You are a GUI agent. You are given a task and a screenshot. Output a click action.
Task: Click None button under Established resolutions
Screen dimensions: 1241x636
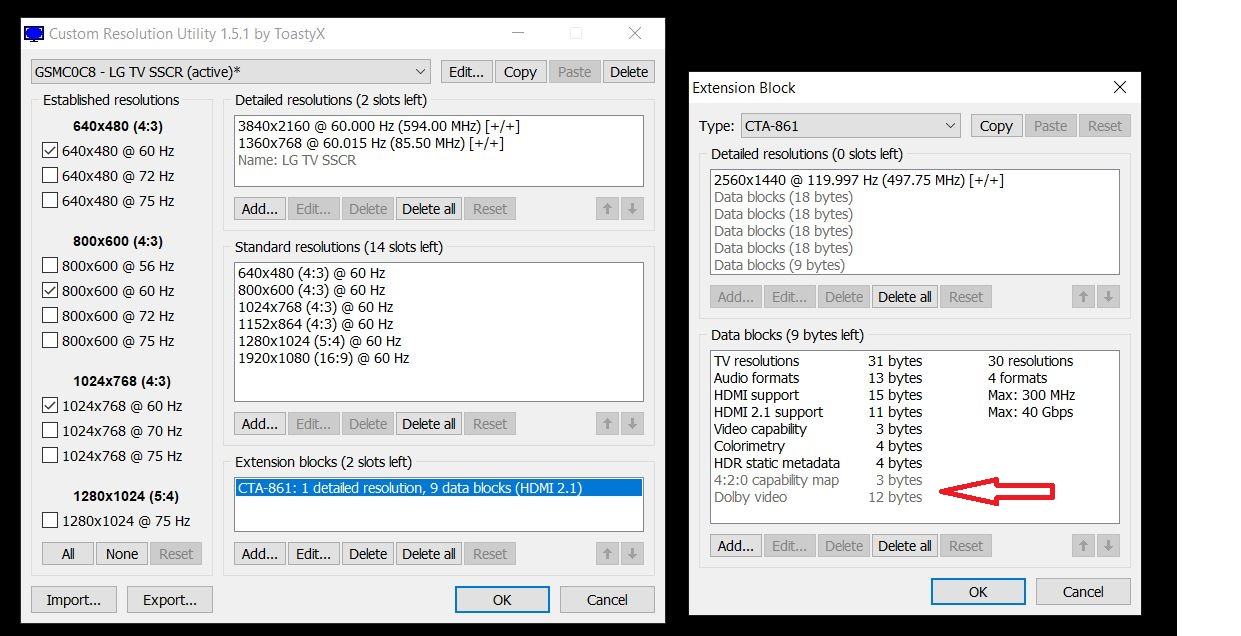122,554
